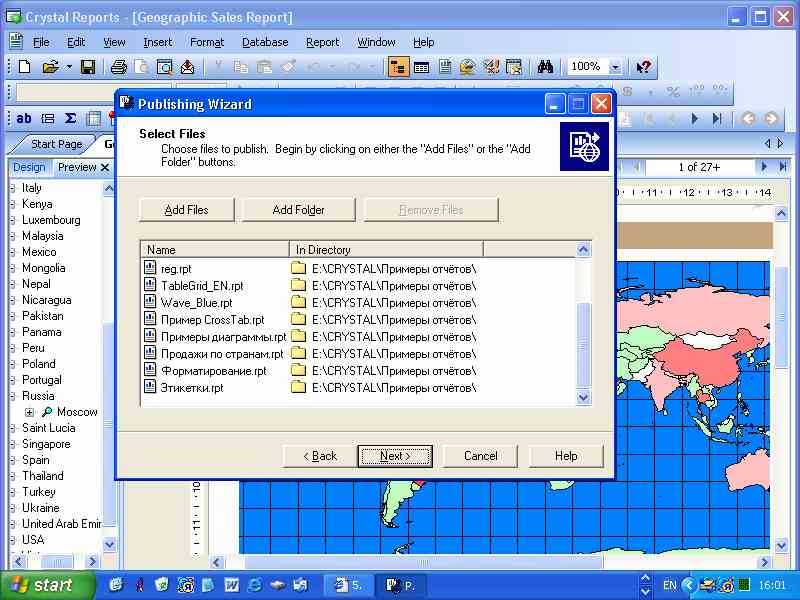Cancel the Publishing Wizard
This screenshot has height=600, width=800.
481,456
